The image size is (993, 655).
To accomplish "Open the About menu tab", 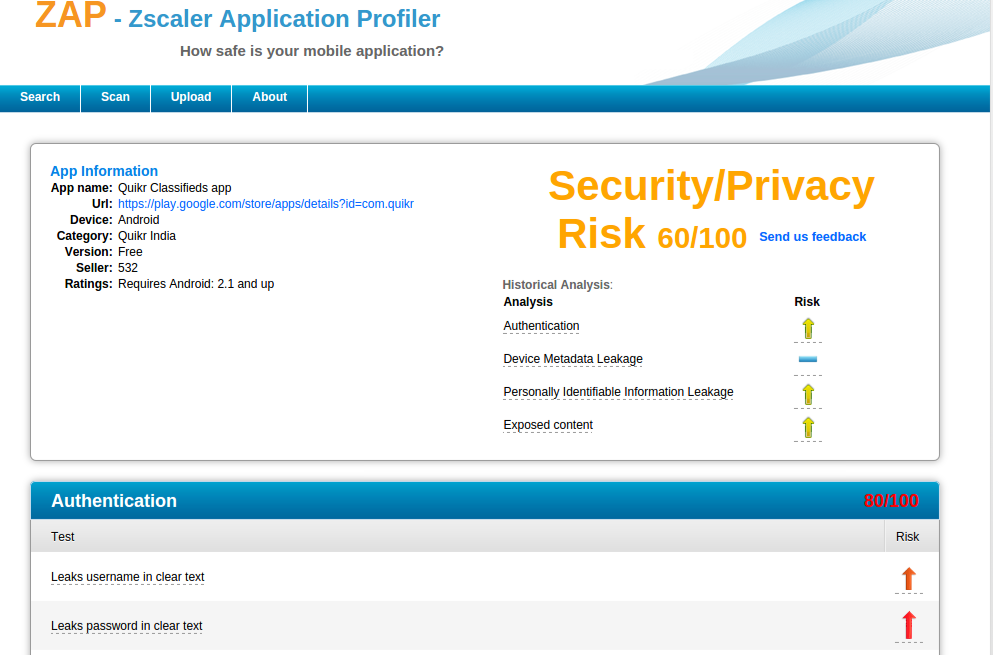I will [x=269, y=97].
